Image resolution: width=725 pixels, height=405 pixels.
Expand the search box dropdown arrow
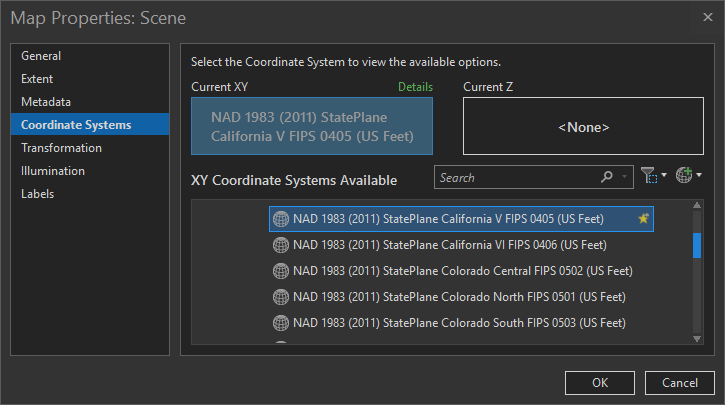pyautogui.click(x=625, y=178)
